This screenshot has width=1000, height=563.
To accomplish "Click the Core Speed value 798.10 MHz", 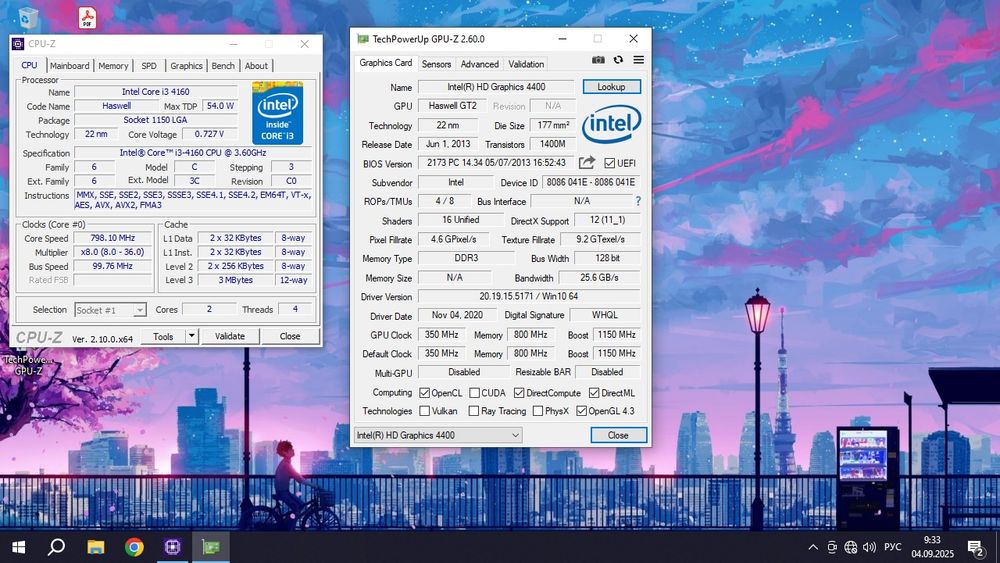I will [113, 238].
